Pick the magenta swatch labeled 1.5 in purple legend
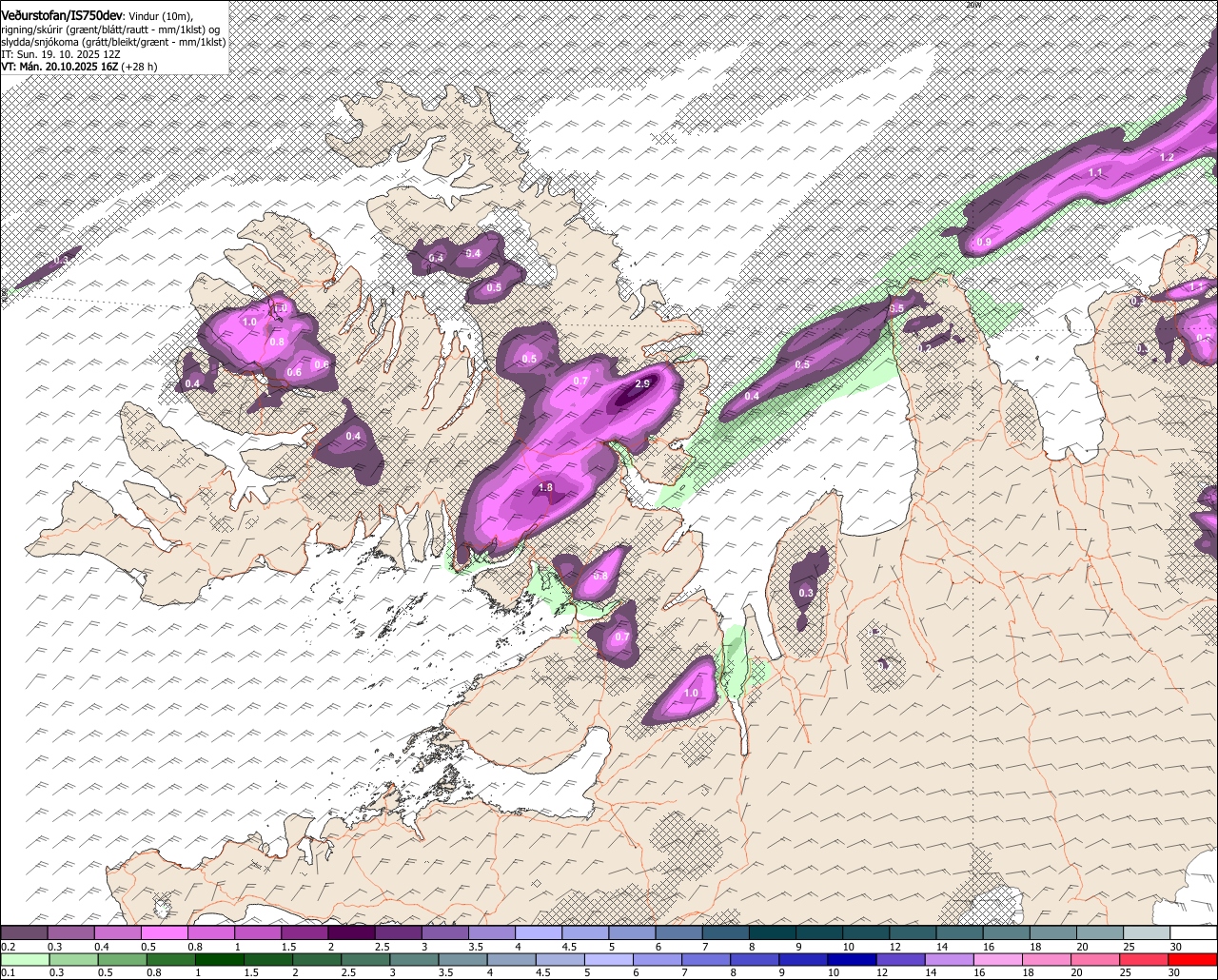This screenshot has width=1218, height=980. pyautogui.click(x=304, y=932)
